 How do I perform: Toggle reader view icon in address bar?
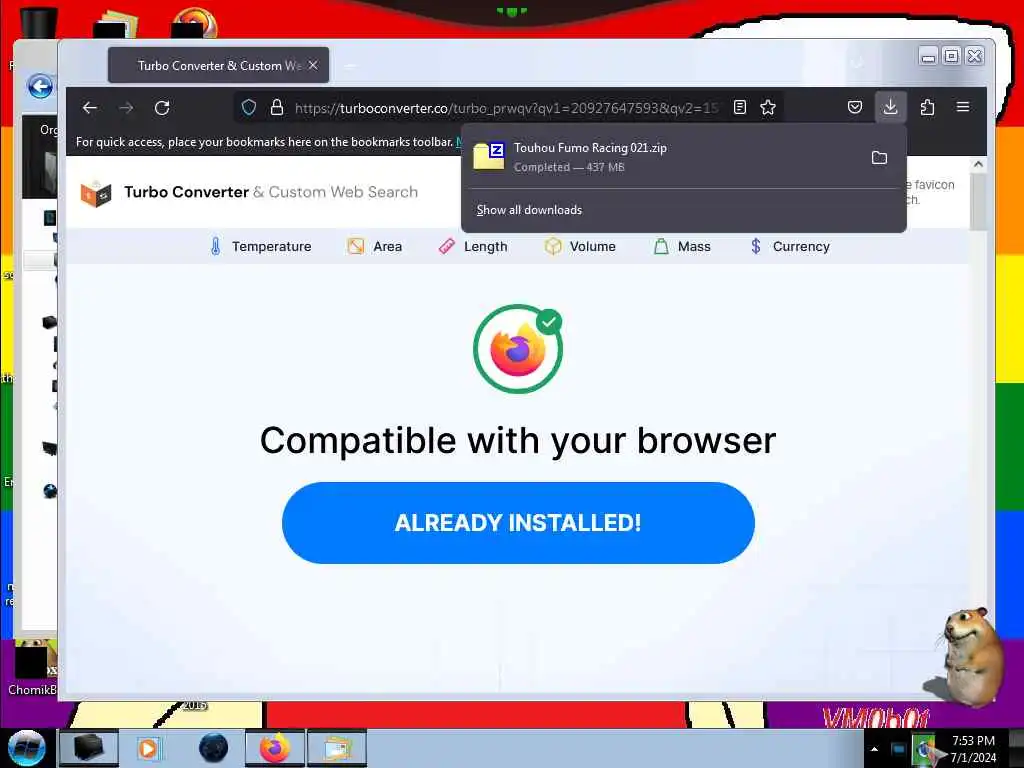[x=739, y=107]
